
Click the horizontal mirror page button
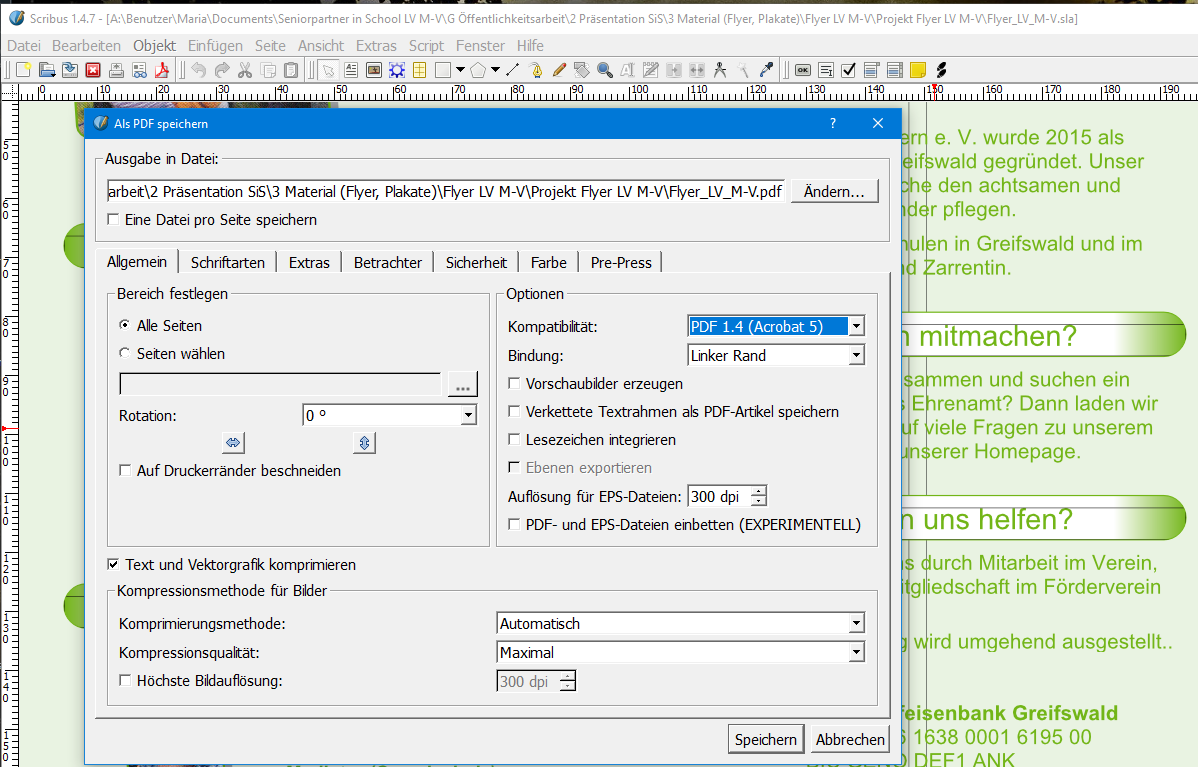pyautogui.click(x=233, y=442)
